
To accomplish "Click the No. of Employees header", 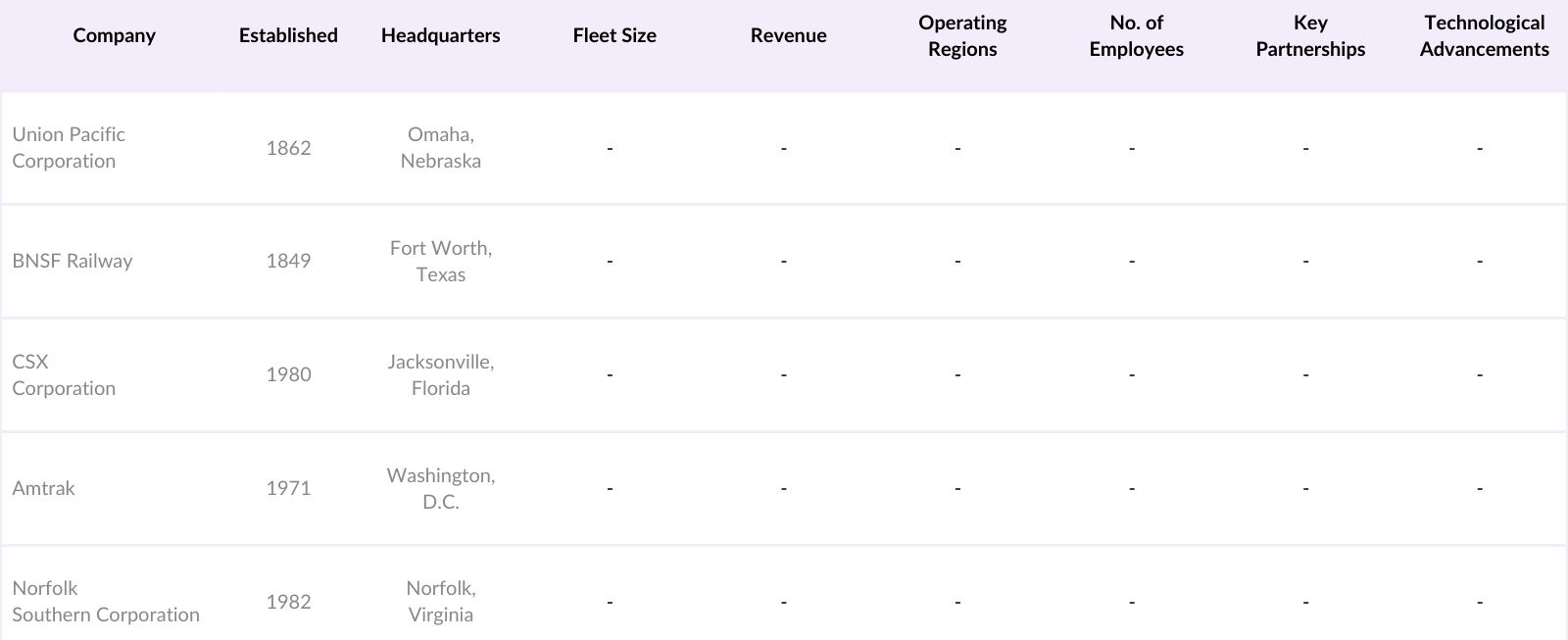I will click(x=1136, y=36).
